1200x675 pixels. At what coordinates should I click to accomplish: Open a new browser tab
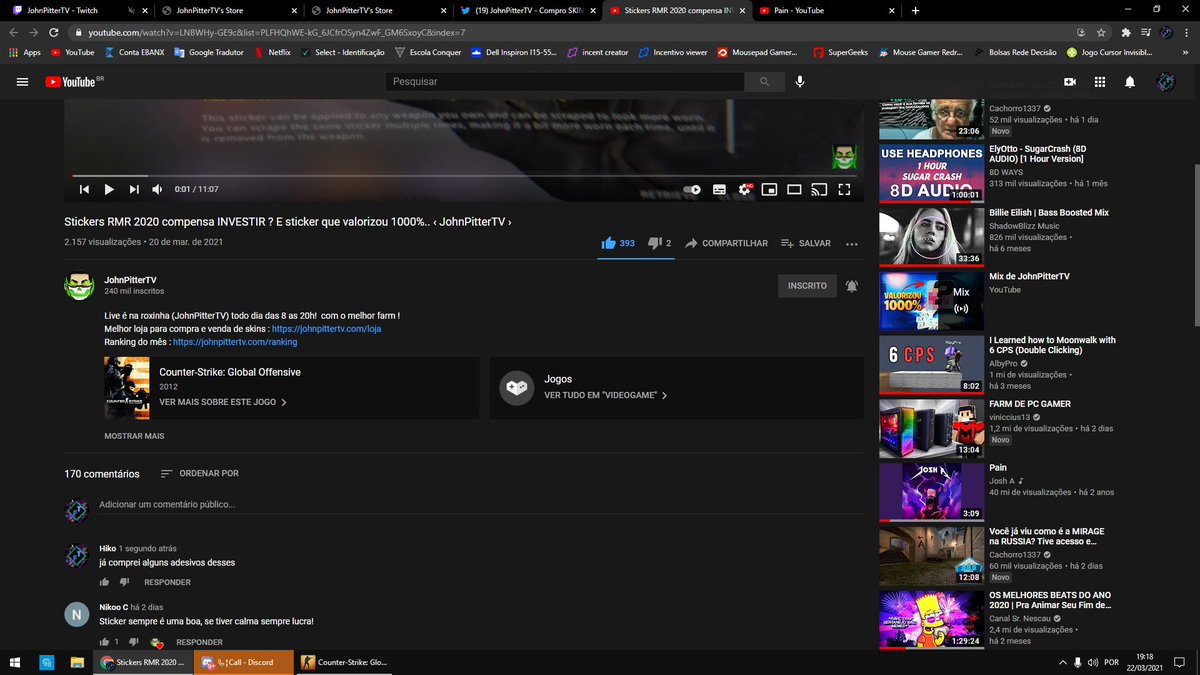(915, 10)
